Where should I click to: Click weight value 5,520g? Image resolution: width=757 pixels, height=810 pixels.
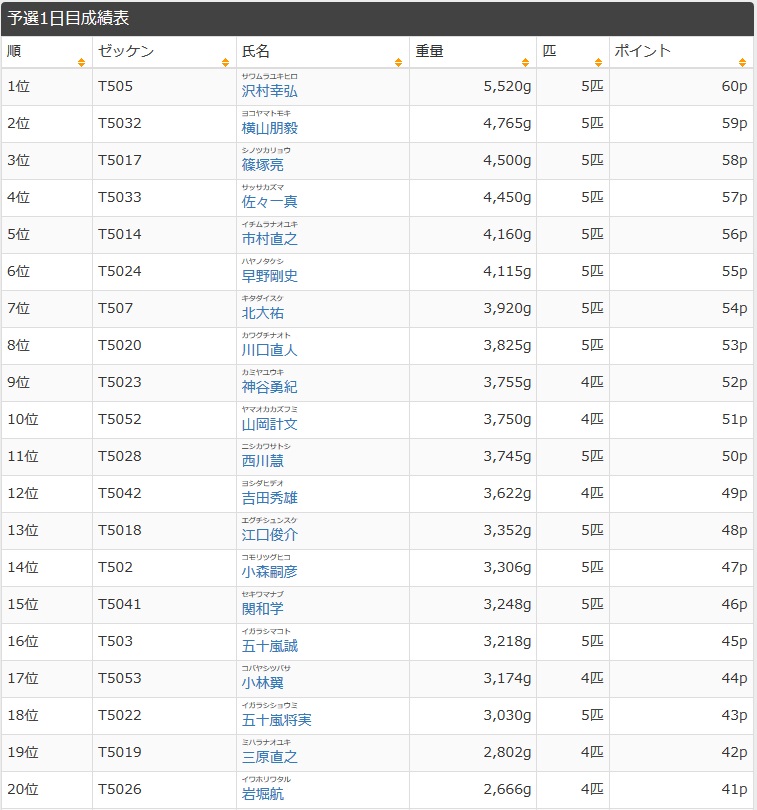[x=507, y=86]
